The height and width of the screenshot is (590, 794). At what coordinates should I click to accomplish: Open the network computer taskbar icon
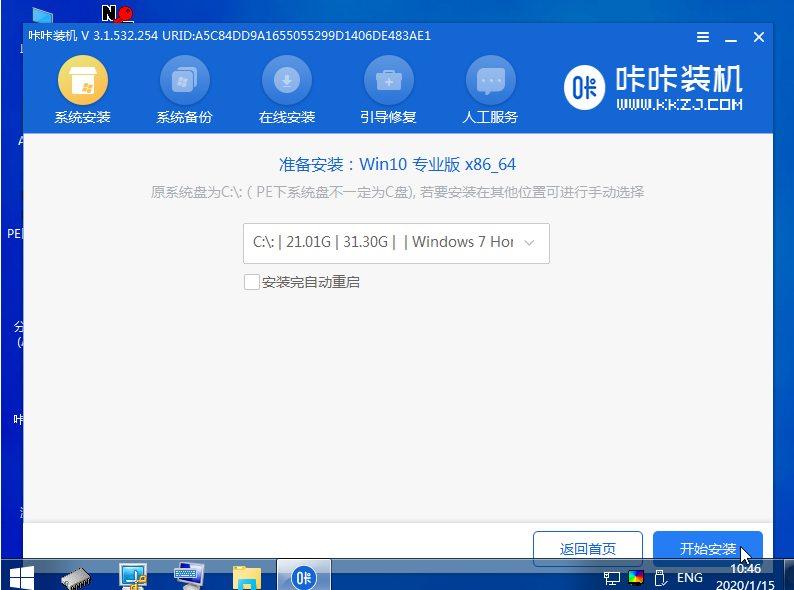133,577
